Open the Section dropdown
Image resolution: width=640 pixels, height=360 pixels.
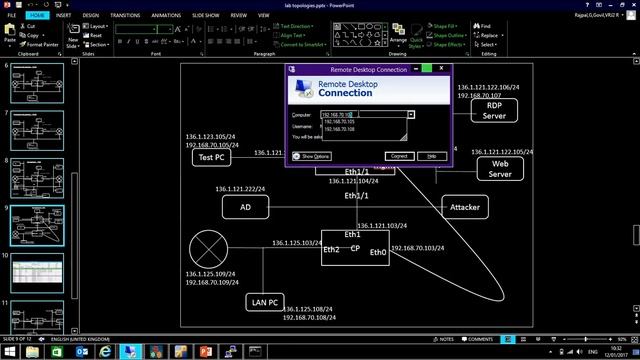click(96, 44)
